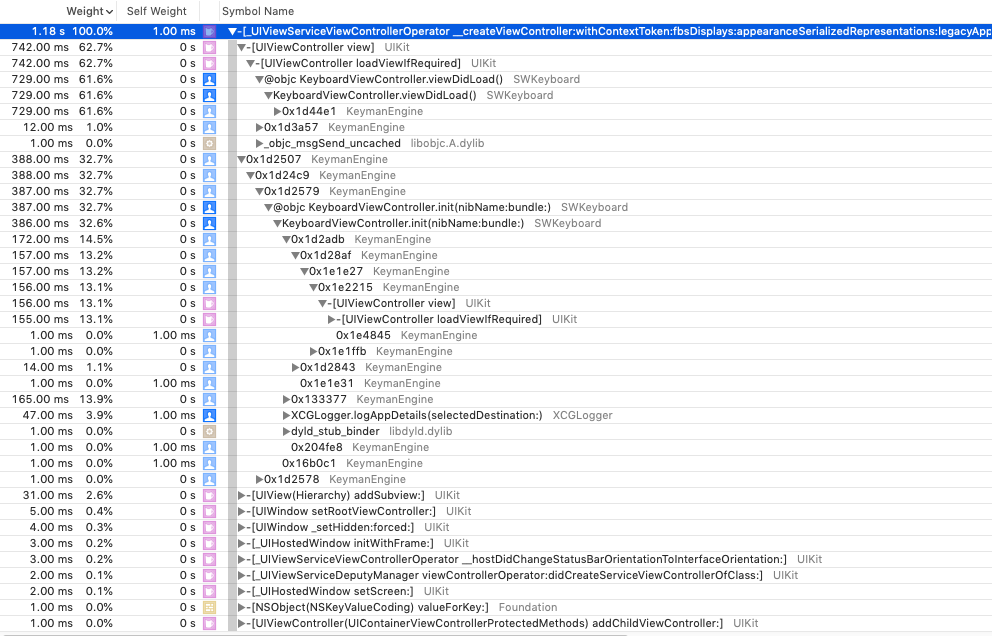Expand -[_UIHostedWindow initWithFrame:] node

click(x=241, y=544)
